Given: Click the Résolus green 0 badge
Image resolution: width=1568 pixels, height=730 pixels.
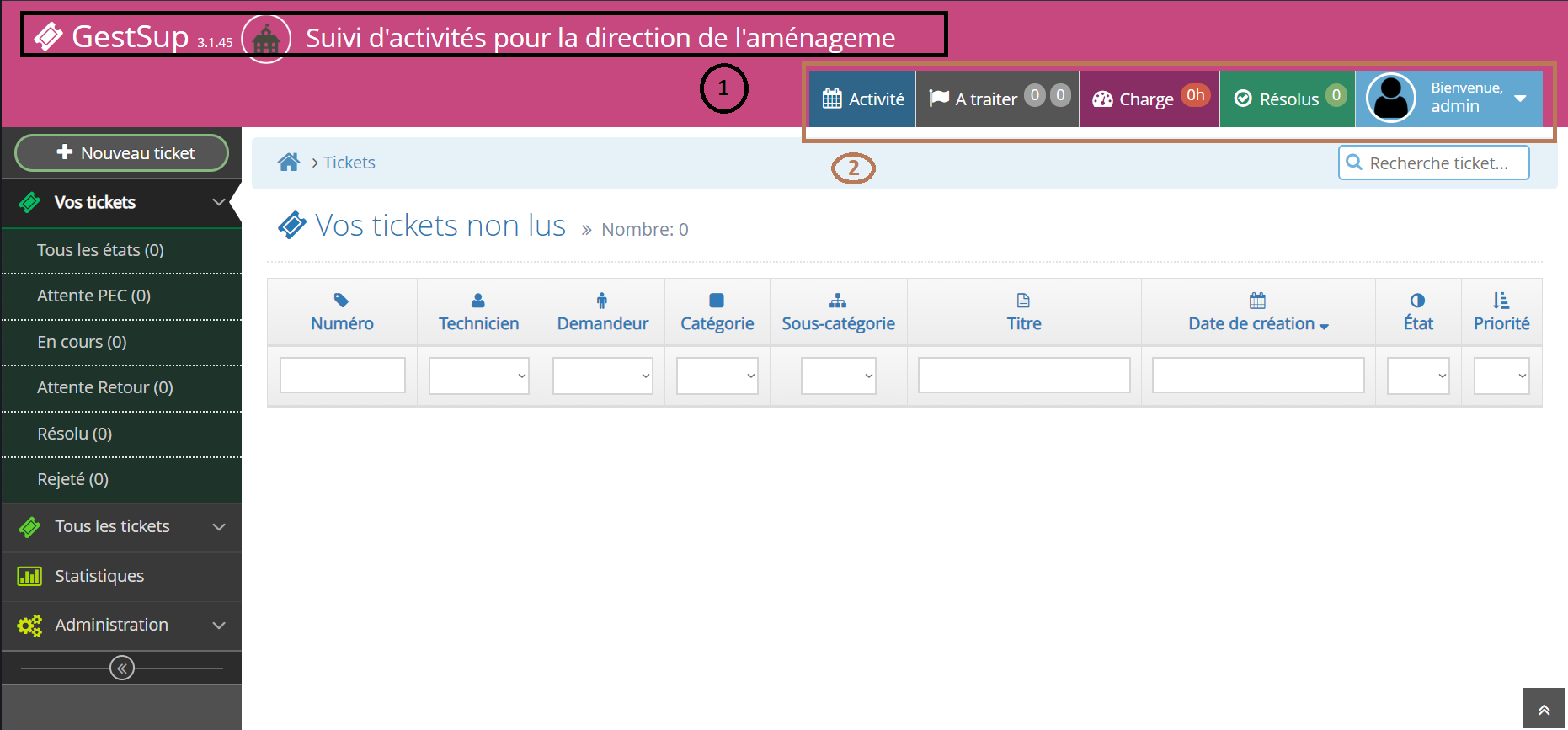Looking at the screenshot, I should coord(1336,95).
